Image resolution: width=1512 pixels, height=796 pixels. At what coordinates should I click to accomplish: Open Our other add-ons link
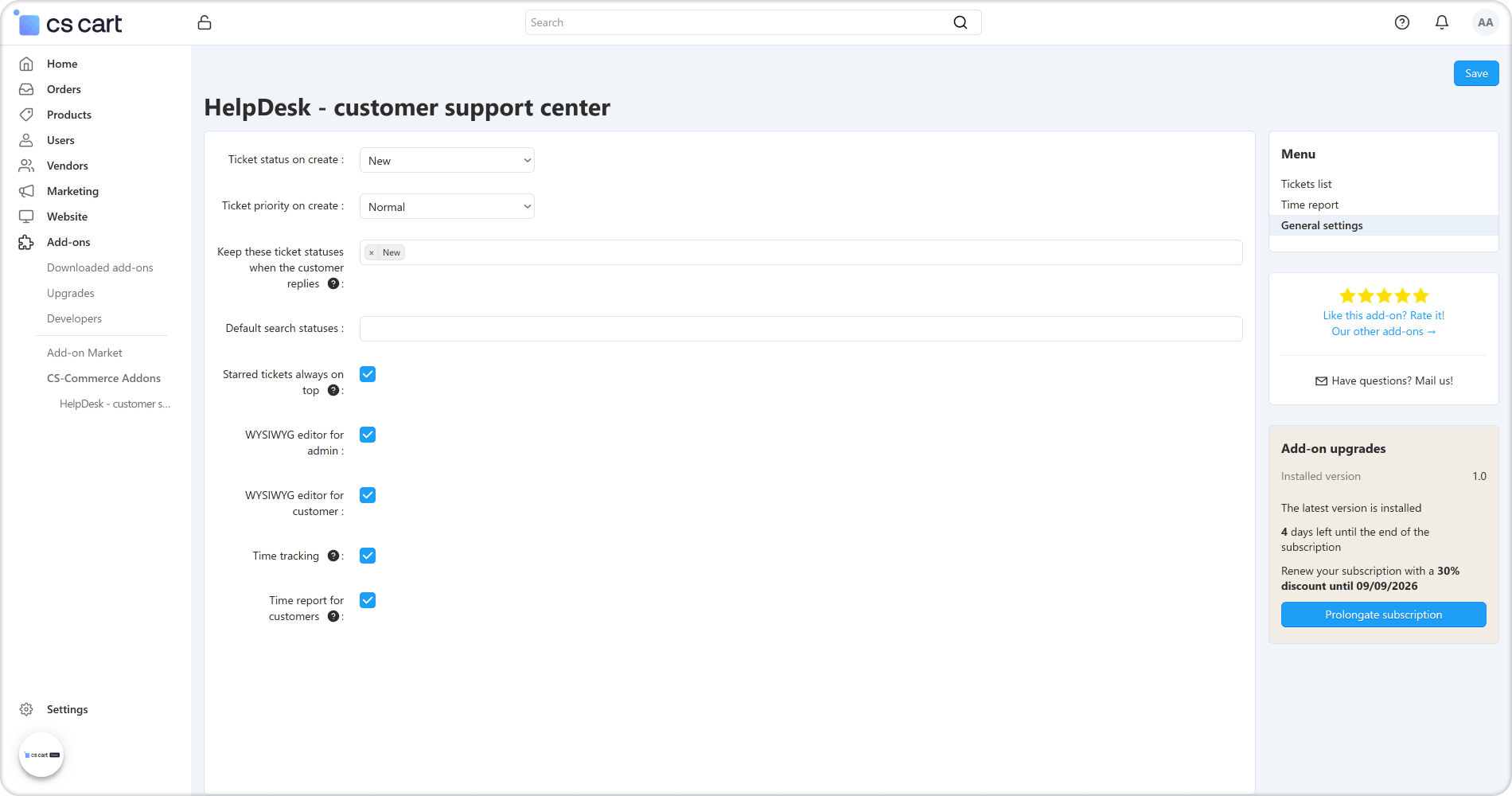[1384, 331]
